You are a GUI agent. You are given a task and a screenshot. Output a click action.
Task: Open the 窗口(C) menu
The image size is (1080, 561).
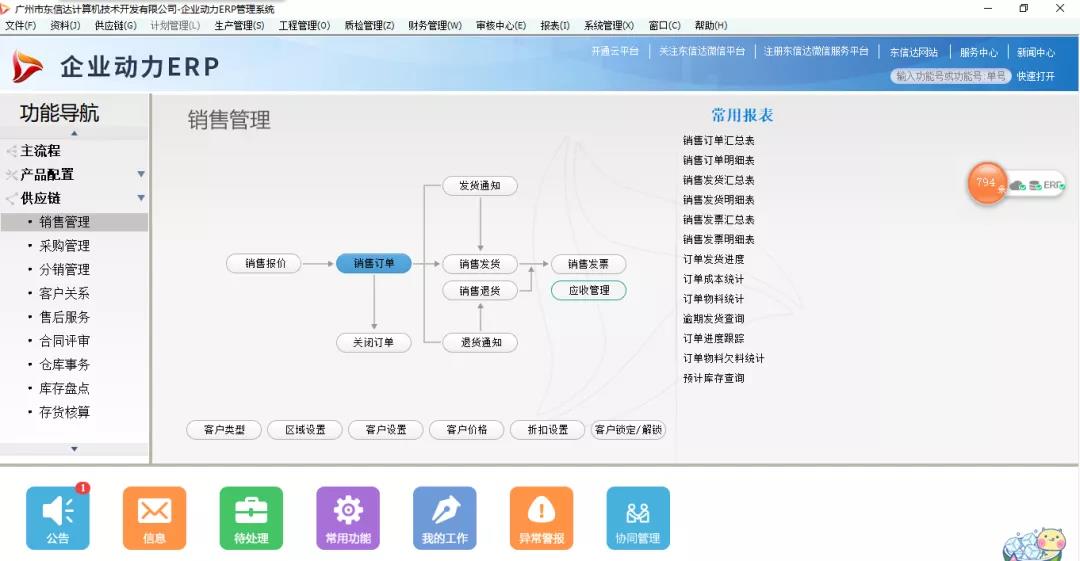(x=664, y=26)
